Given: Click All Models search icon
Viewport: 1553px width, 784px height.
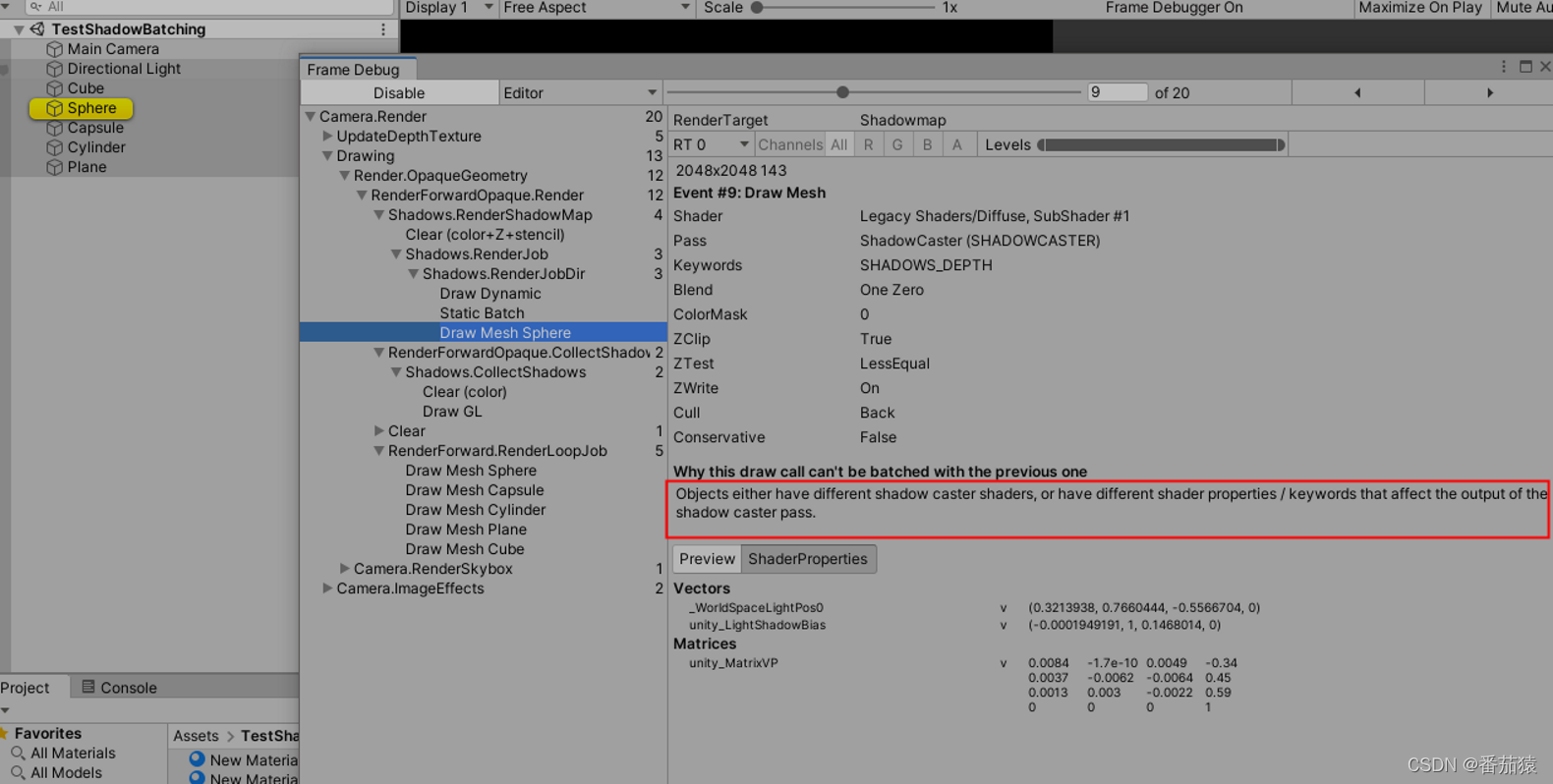Looking at the screenshot, I should pos(18,773).
